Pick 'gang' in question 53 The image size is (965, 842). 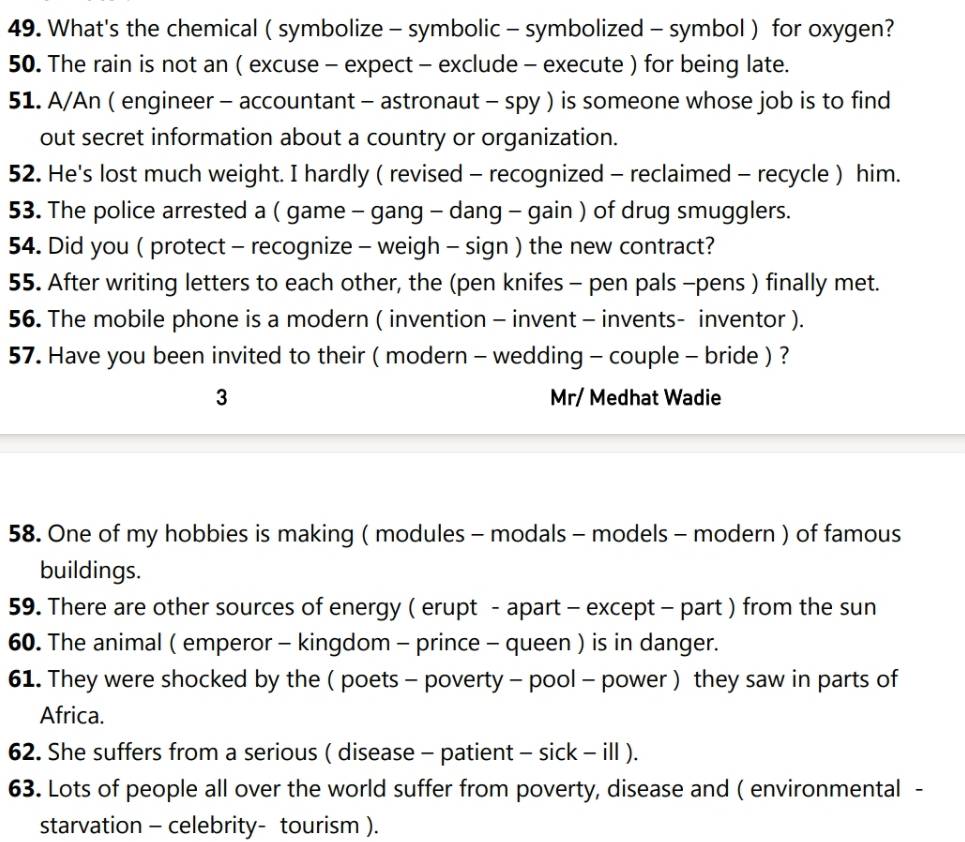pyautogui.click(x=396, y=211)
